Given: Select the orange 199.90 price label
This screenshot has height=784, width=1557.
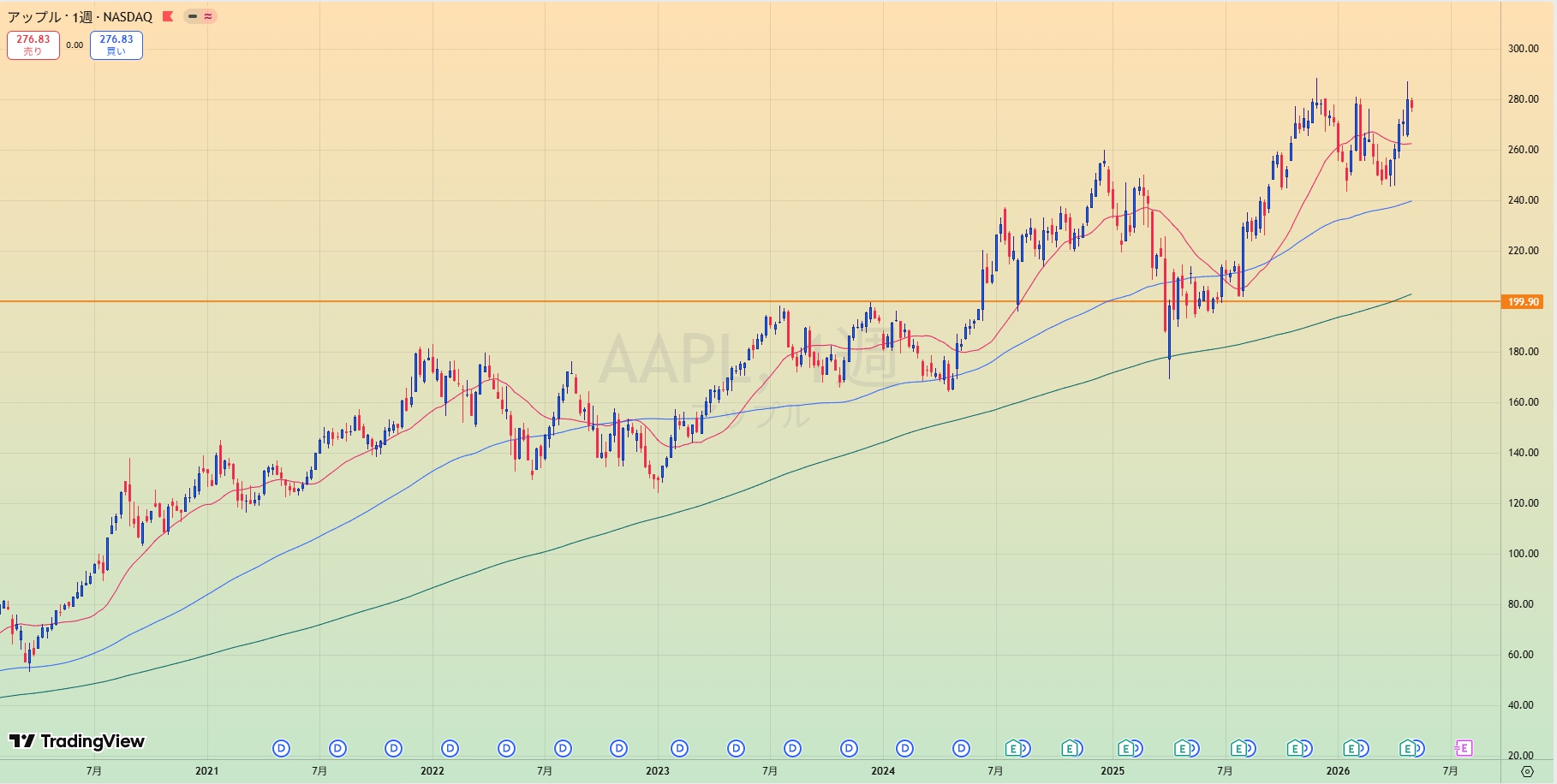Looking at the screenshot, I should [x=1523, y=302].
